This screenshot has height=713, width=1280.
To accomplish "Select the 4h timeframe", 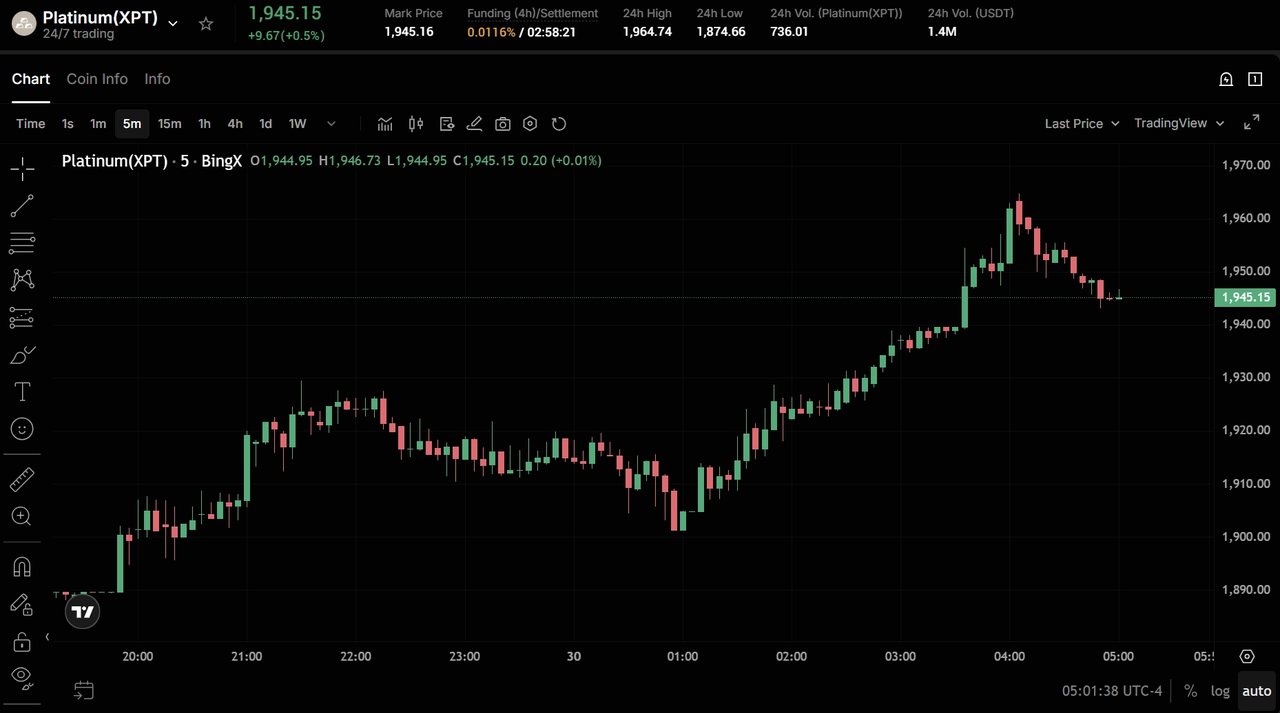I will pos(235,124).
